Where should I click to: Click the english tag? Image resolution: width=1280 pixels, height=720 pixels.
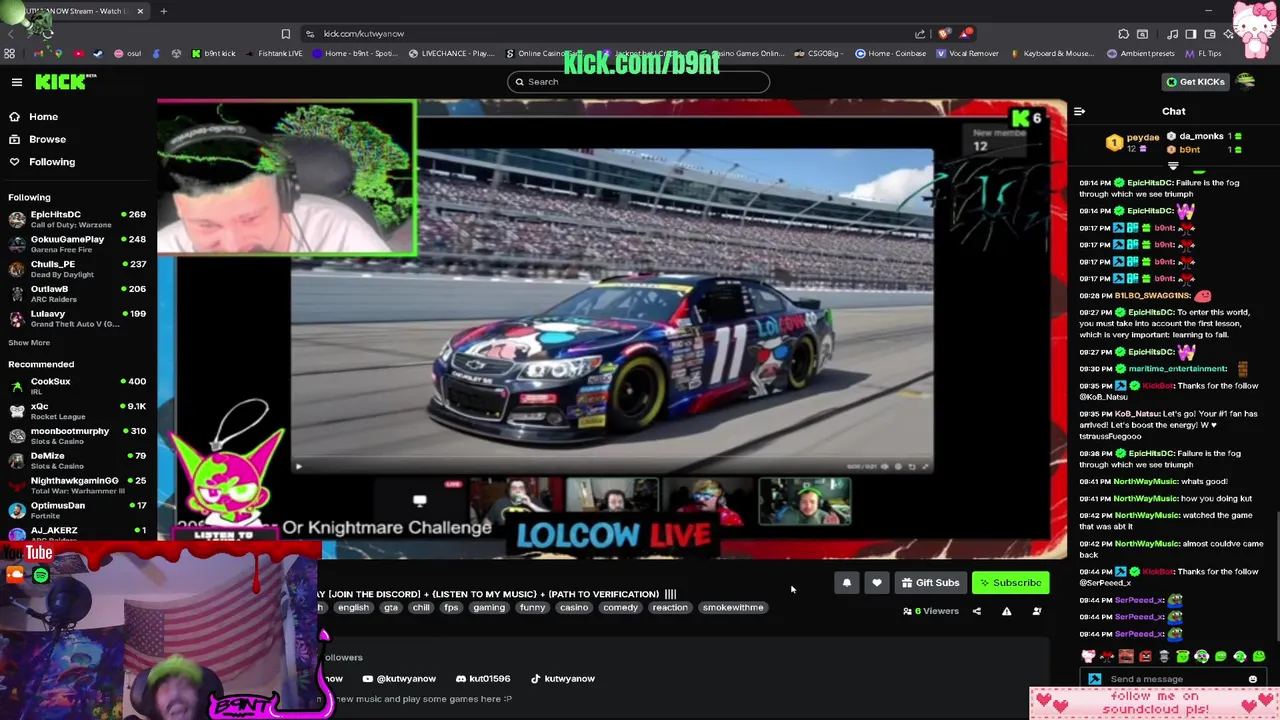353,608
